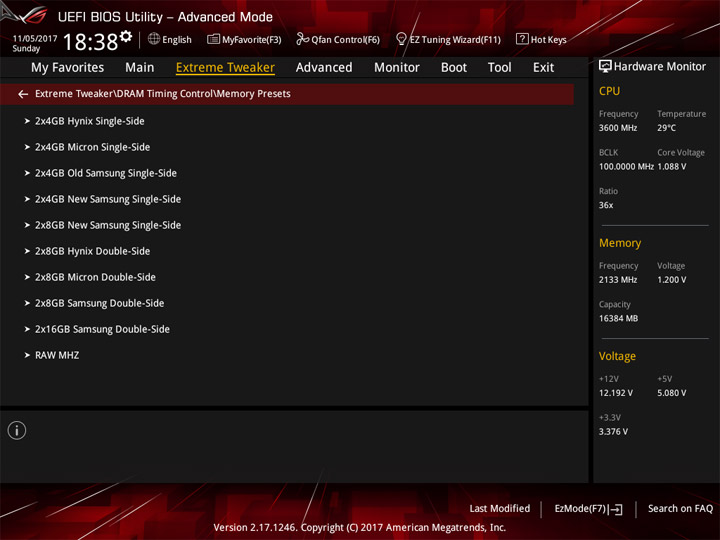Screen dimensions: 720x540
Task: Select 2x8GB Micron Double-Side preset text
Action: (95, 277)
